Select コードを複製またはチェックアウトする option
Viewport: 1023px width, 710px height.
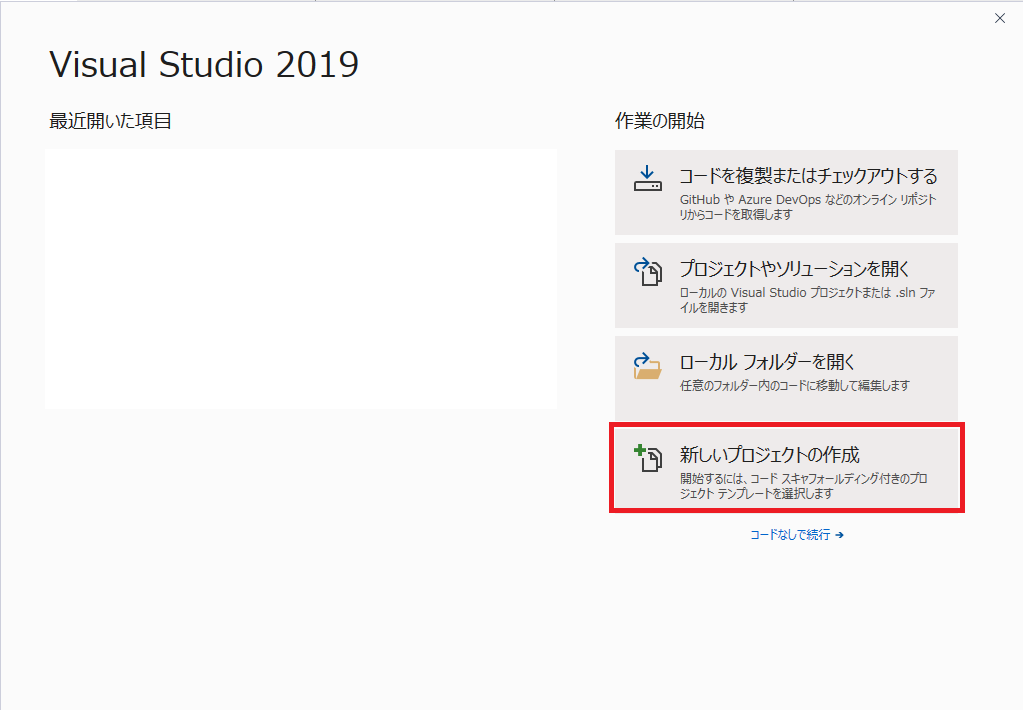(786, 191)
